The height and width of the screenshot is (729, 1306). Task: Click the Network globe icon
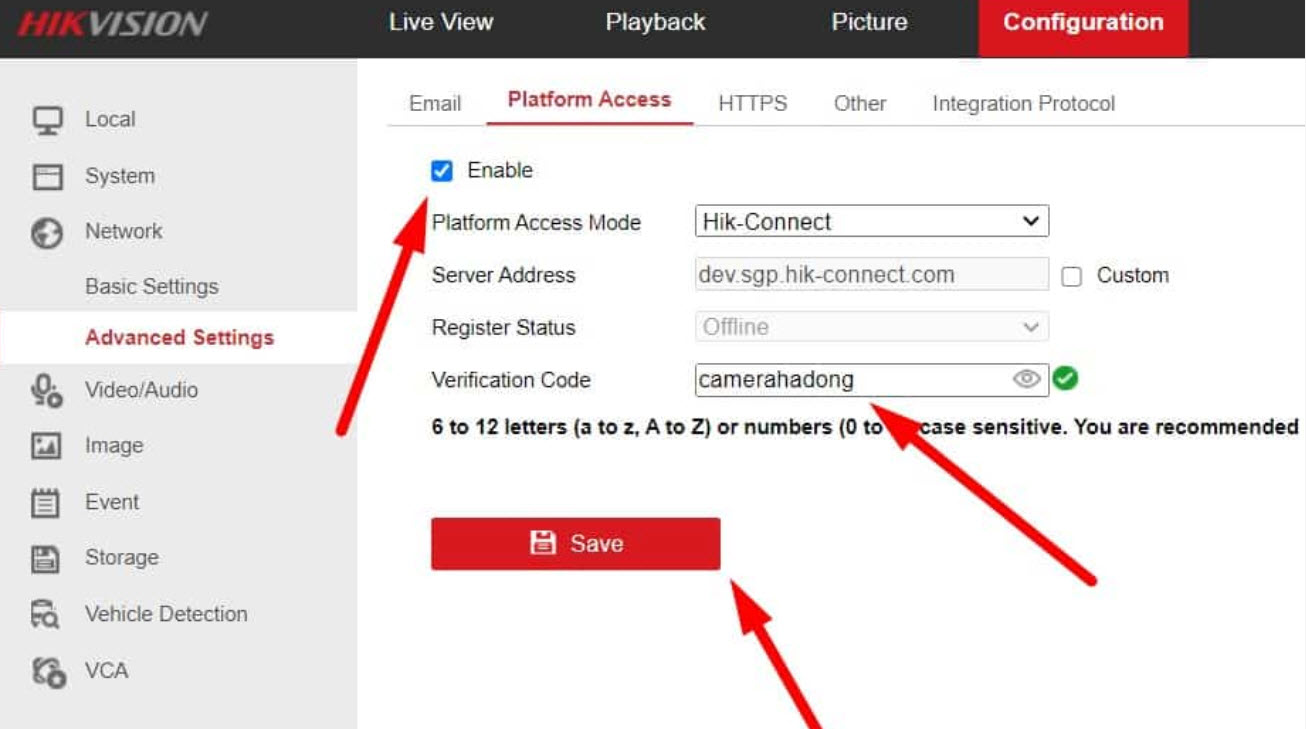click(47, 232)
